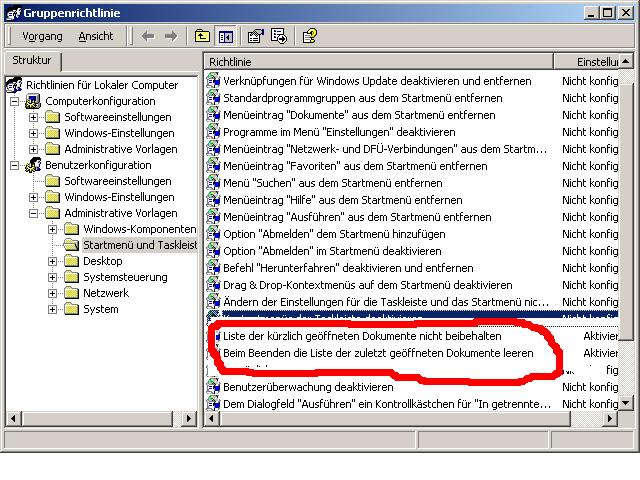
Task: Select policy Menüeintrag "Favoriten" entfernen
Action: coord(355,166)
